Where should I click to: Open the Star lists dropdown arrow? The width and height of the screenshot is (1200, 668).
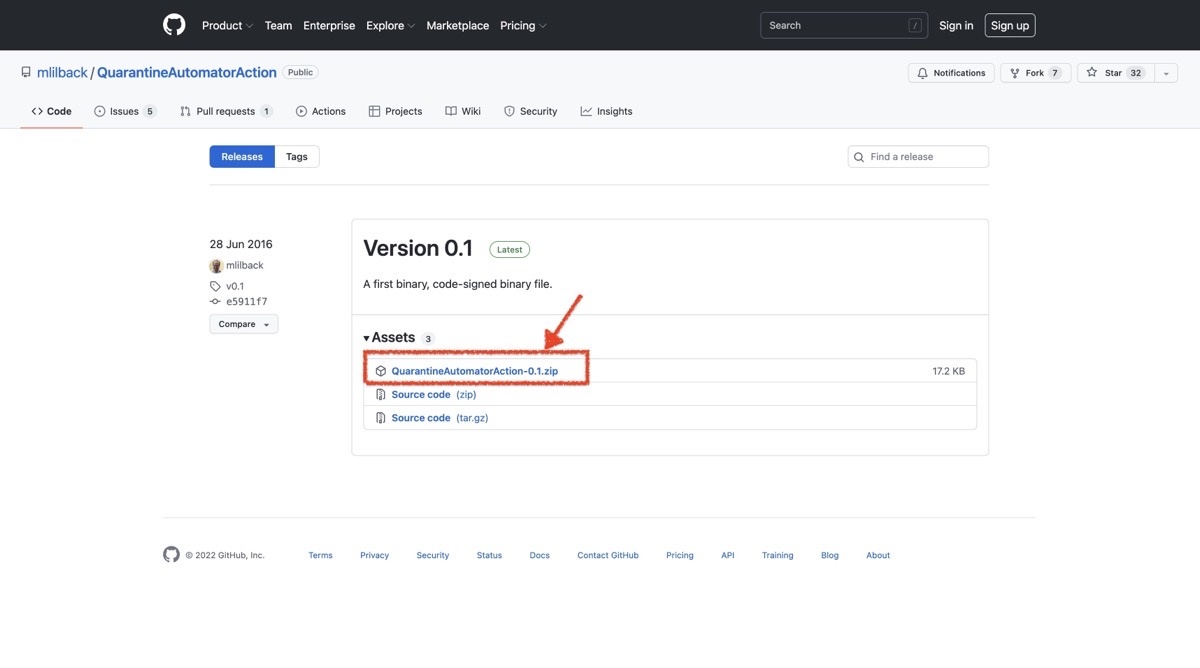[x=1166, y=73]
